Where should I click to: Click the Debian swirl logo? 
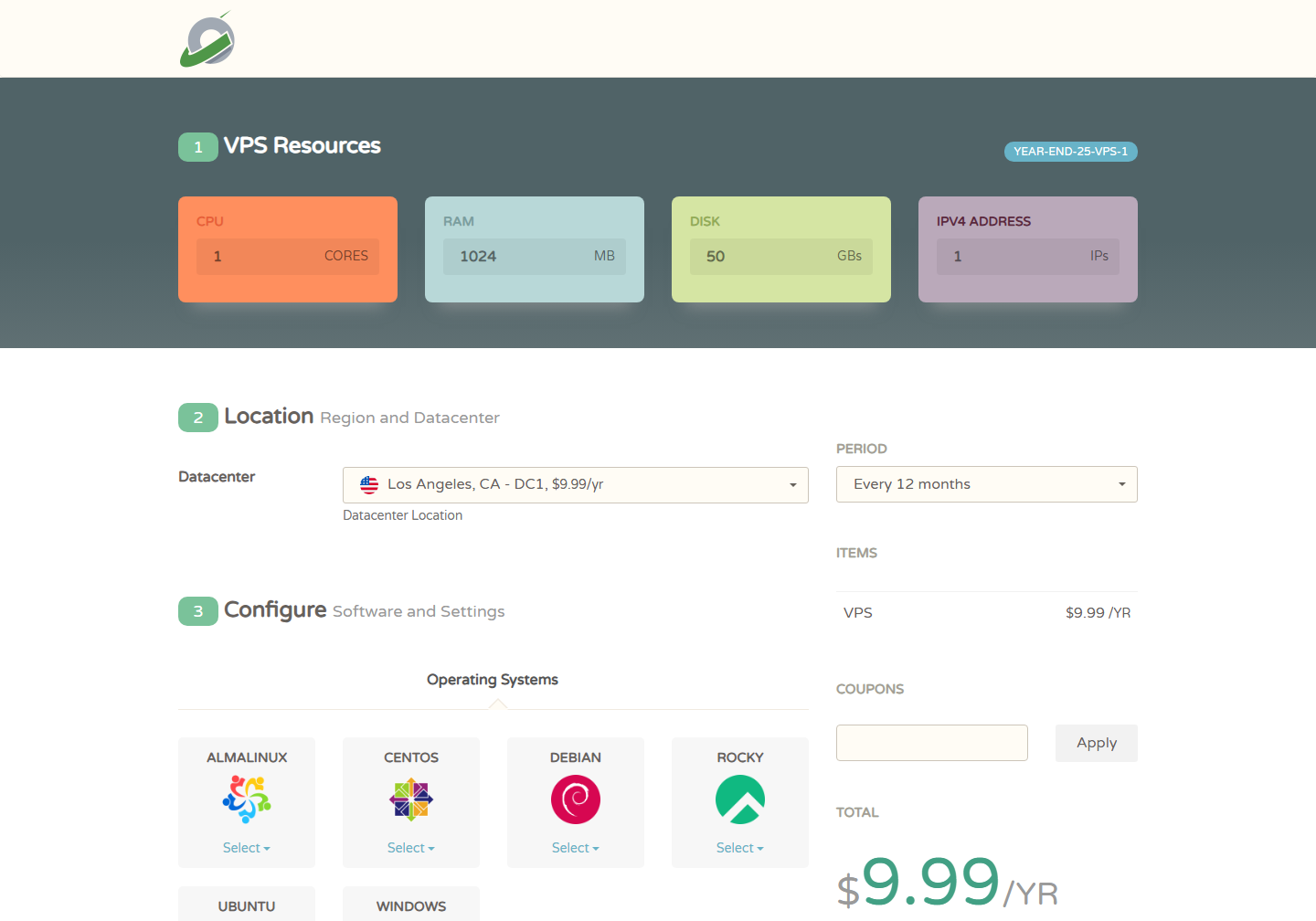(x=576, y=799)
